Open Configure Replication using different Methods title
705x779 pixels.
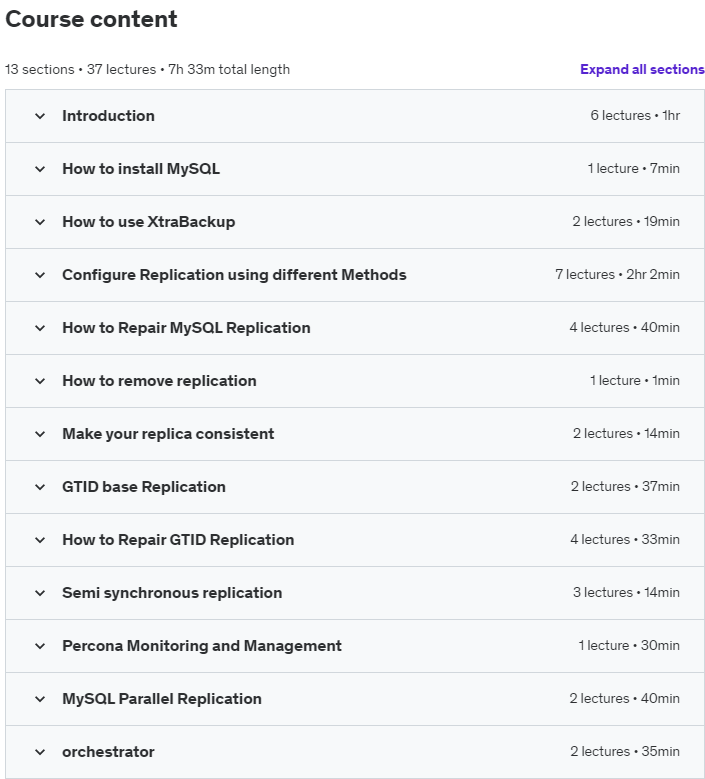(x=234, y=275)
